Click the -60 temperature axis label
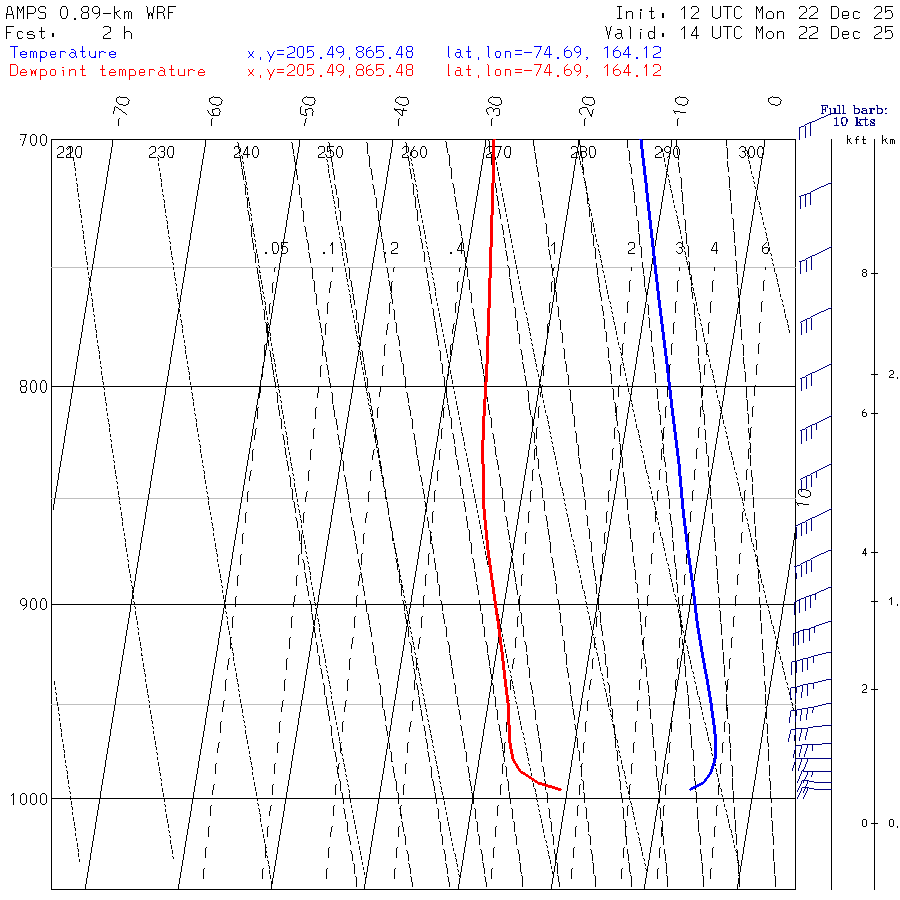The height and width of the screenshot is (900, 900). (x=215, y=111)
